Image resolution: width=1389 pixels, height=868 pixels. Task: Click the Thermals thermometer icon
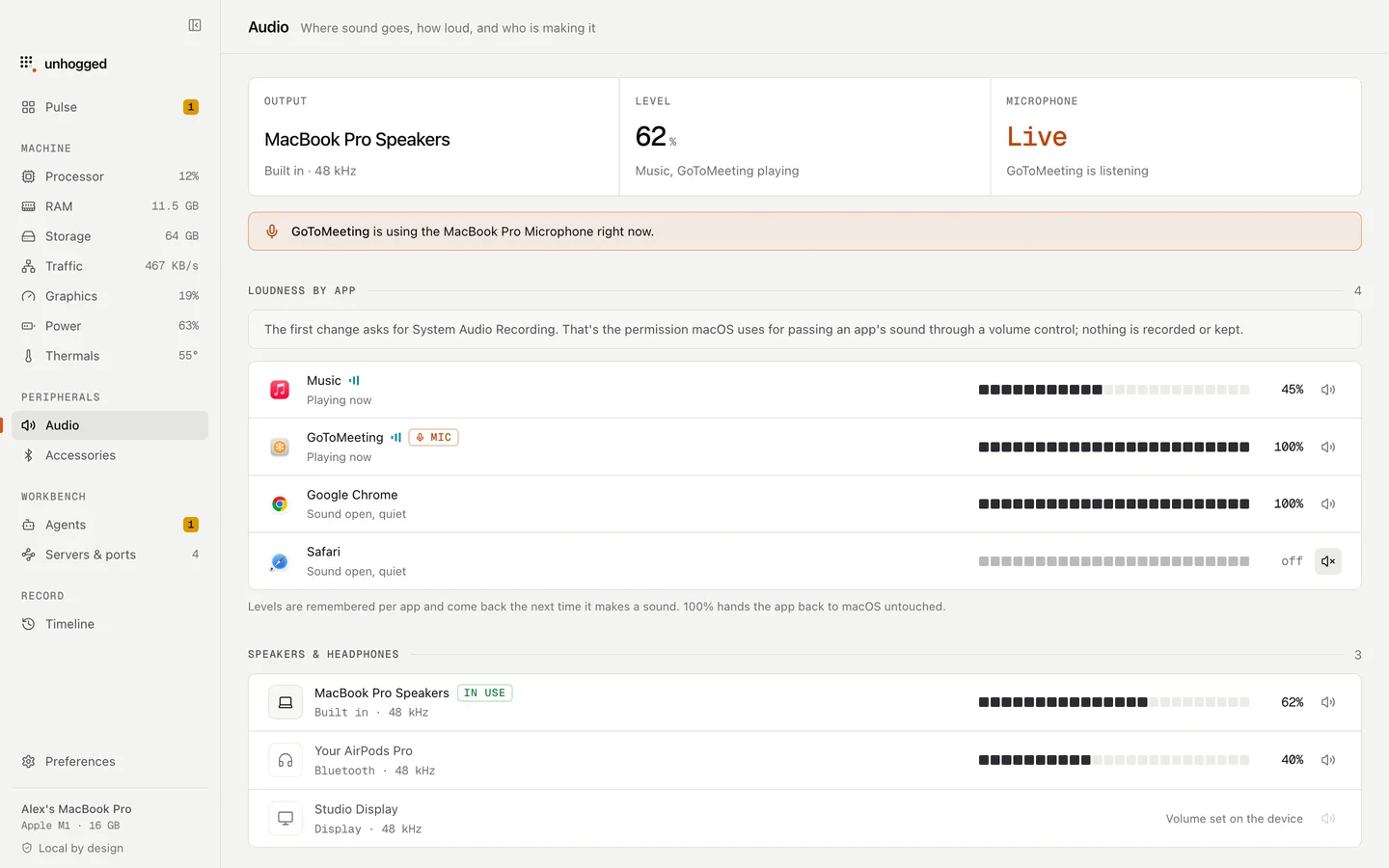pyautogui.click(x=29, y=356)
